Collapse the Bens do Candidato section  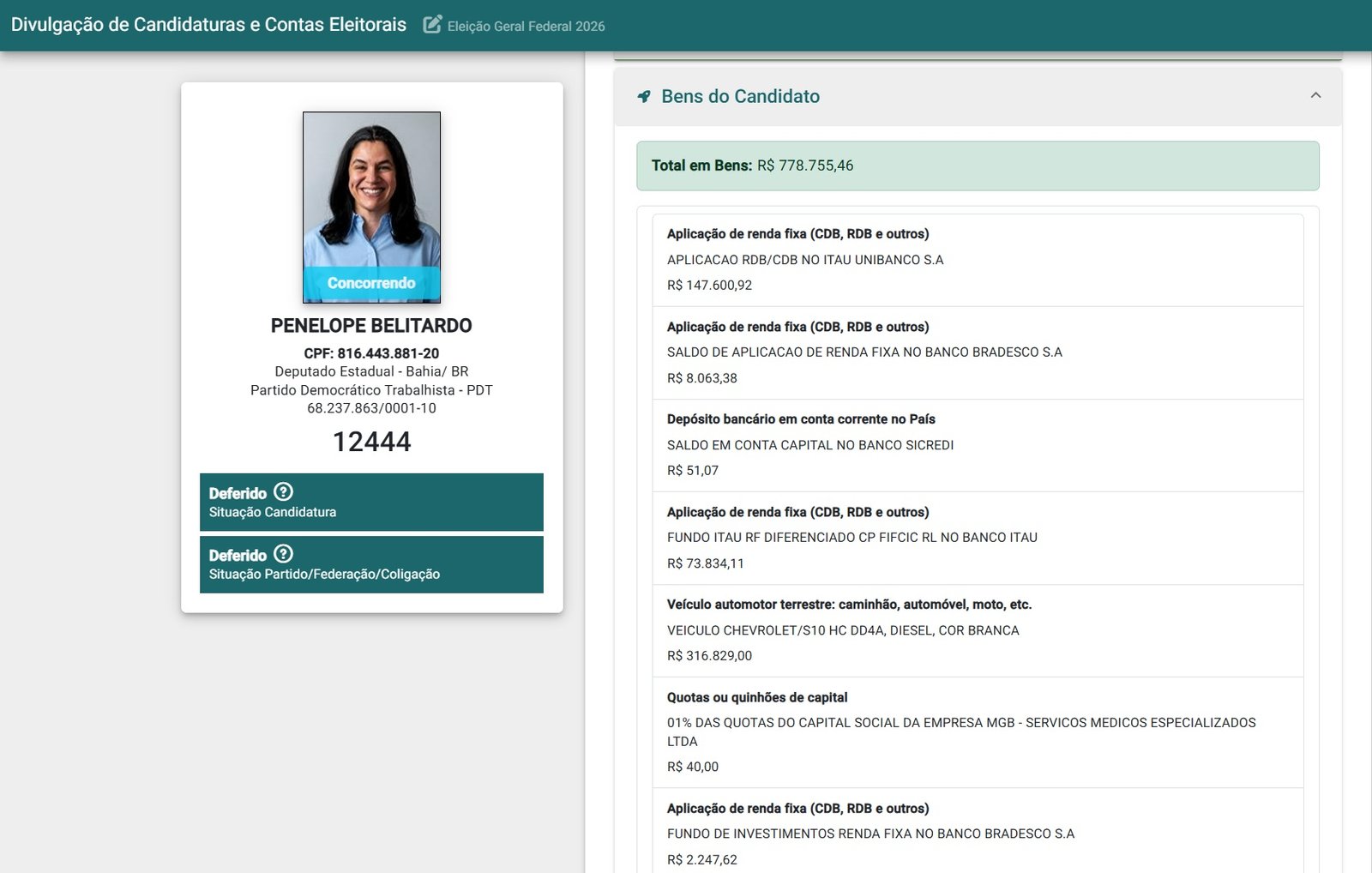point(1315,95)
